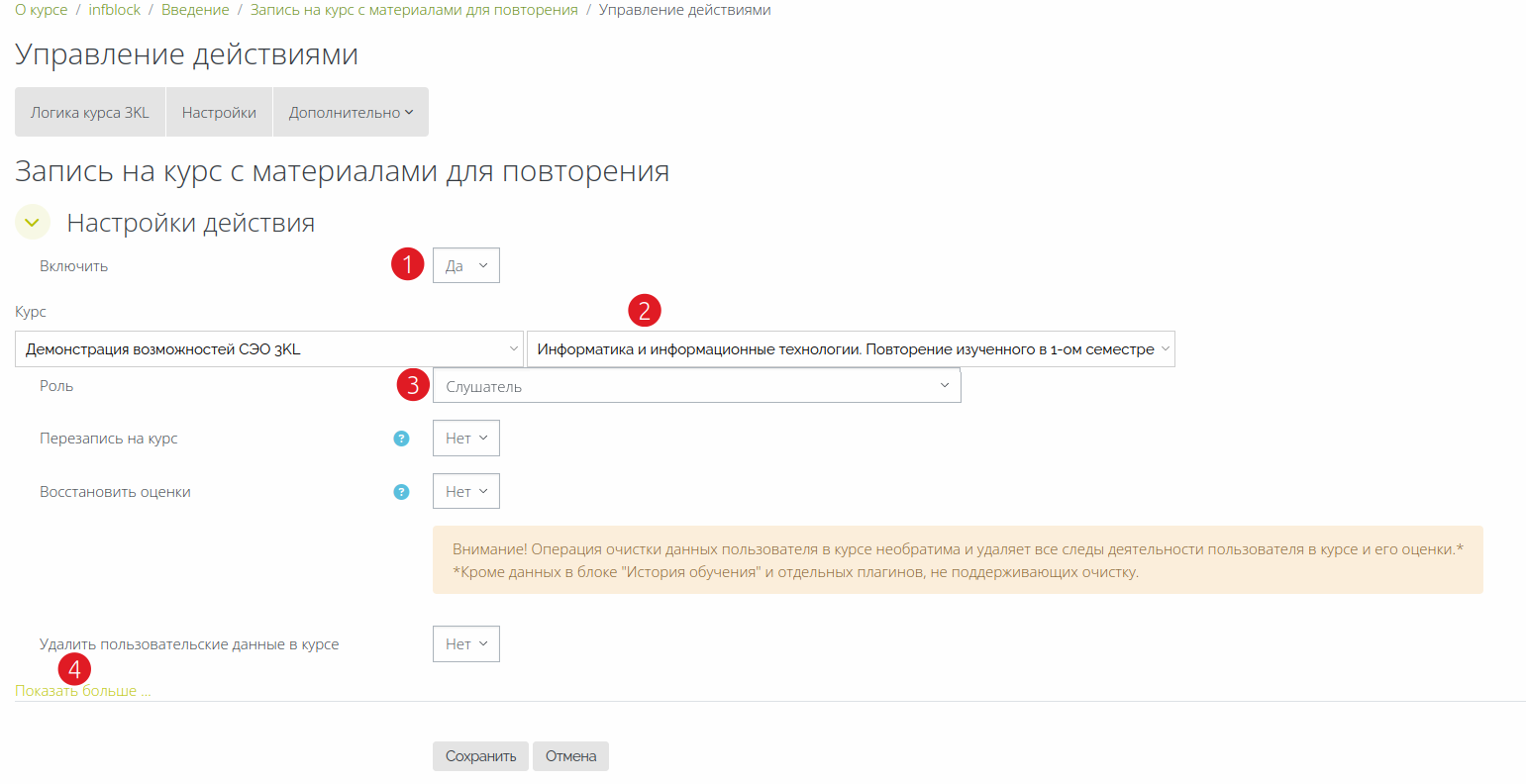Open the course category dropdown Демонстрация возможностей
The height and width of the screenshot is (784, 1526).
coord(268,349)
